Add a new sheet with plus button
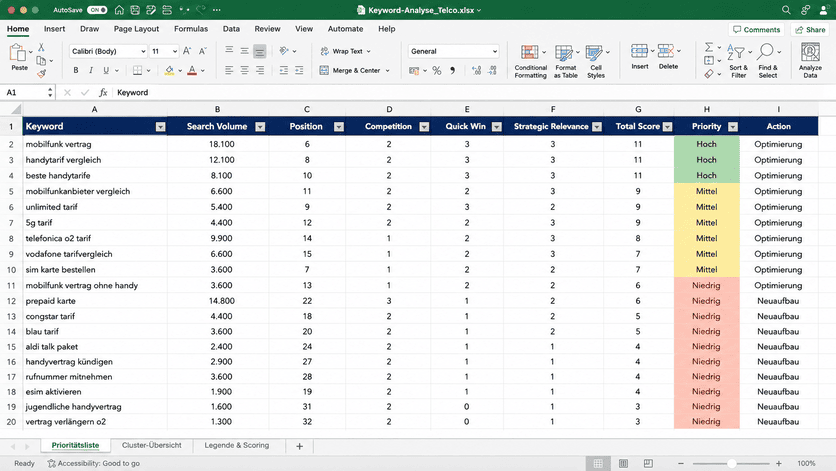The image size is (836, 471). point(300,446)
